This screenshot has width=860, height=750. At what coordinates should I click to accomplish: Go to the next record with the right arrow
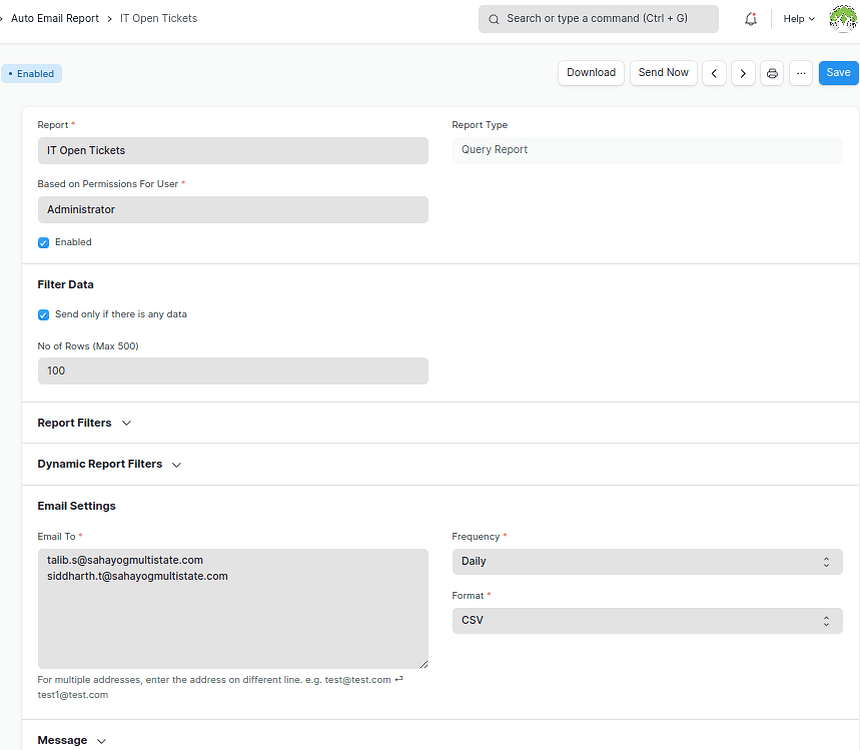[x=742, y=73]
